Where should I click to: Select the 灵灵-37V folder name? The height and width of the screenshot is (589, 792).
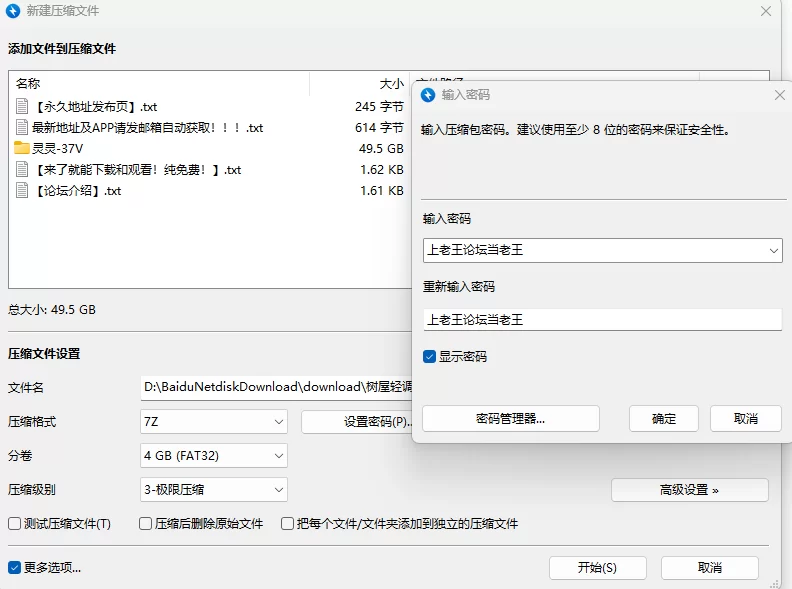pyautogui.click(x=57, y=149)
